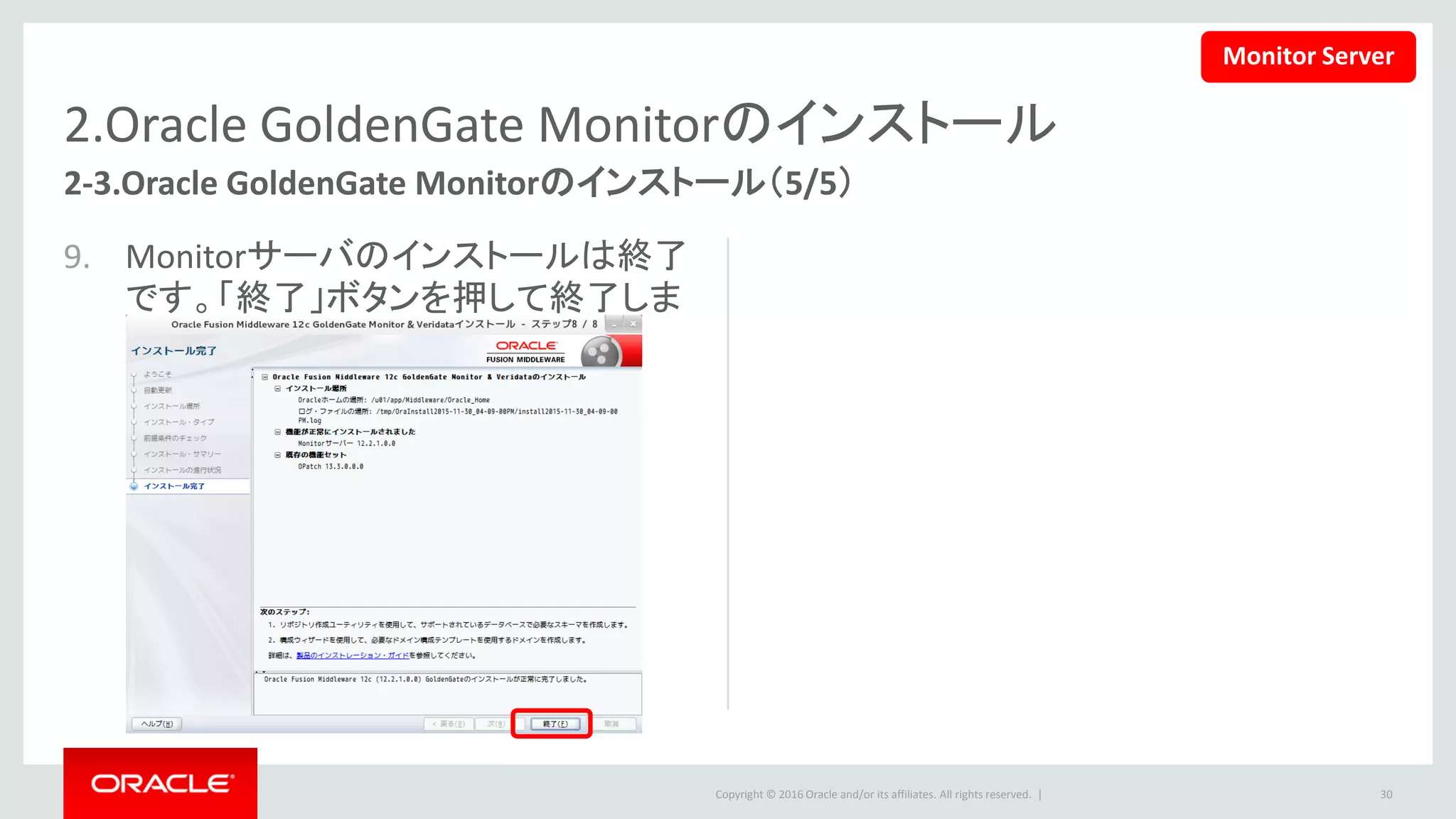
Task: Click the Oracleホームの場所 path line
Action: (394, 400)
